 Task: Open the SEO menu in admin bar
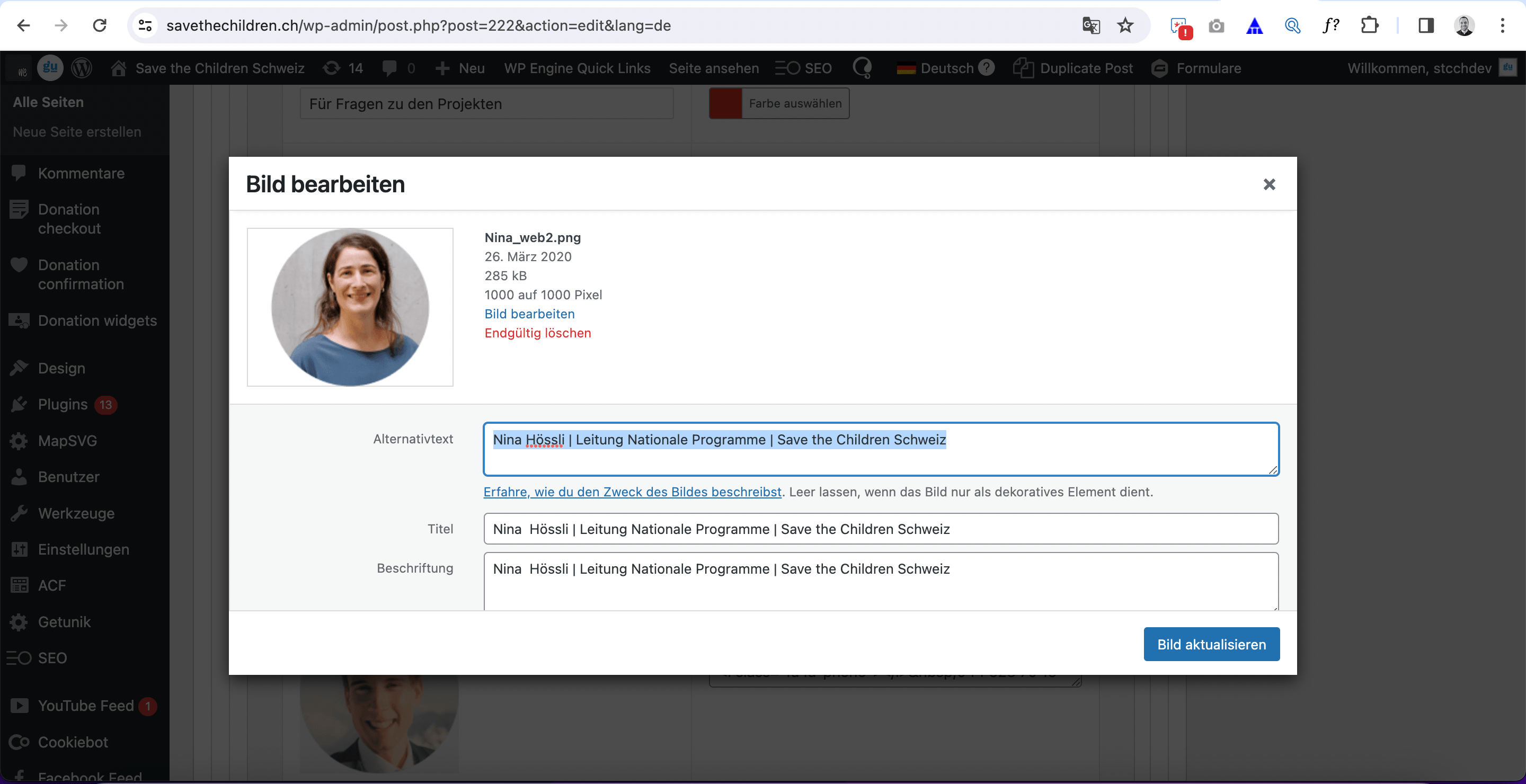pos(804,68)
